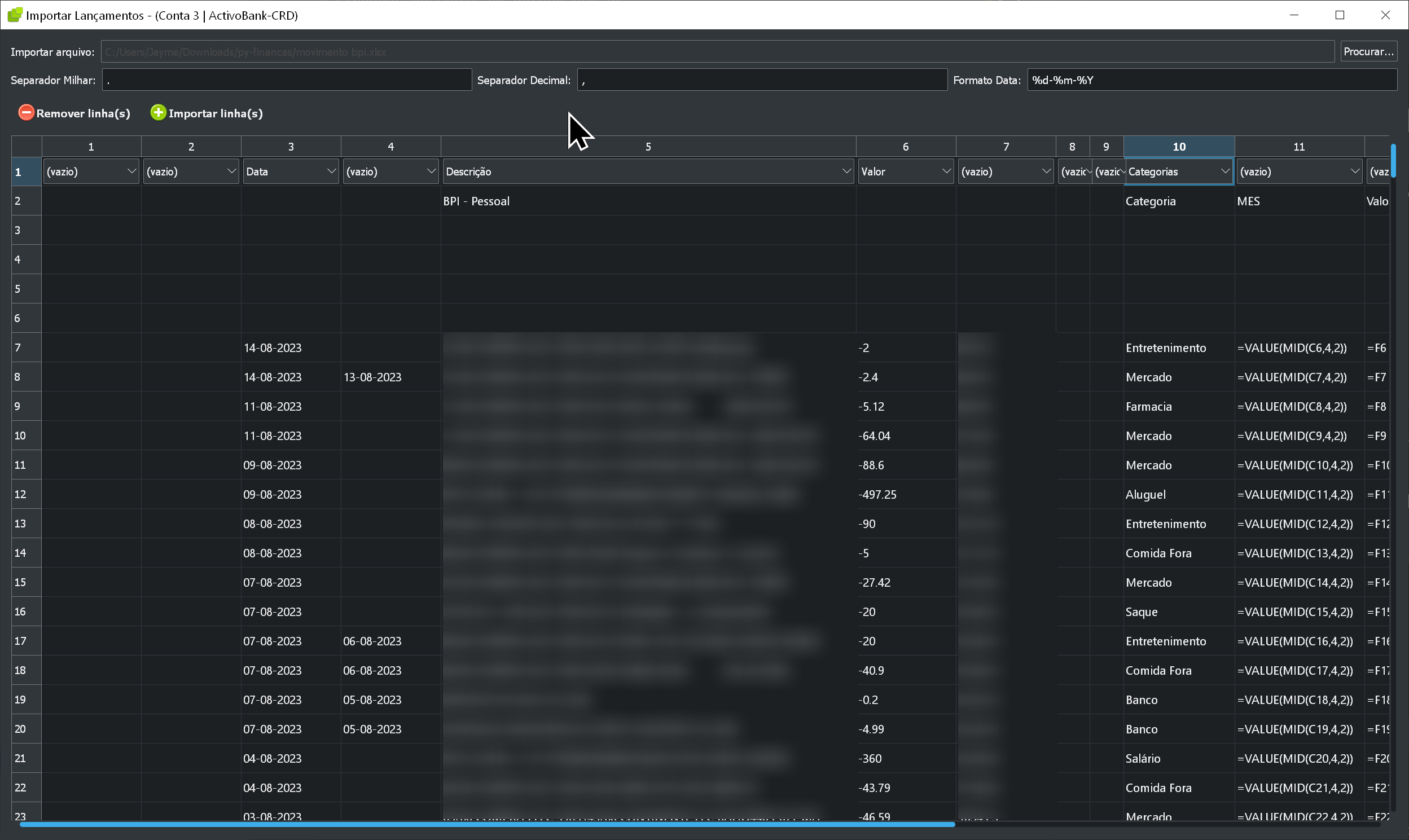Expand the Valor column mapping dropdown
Image resolution: width=1409 pixels, height=840 pixels.
pyautogui.click(x=905, y=171)
